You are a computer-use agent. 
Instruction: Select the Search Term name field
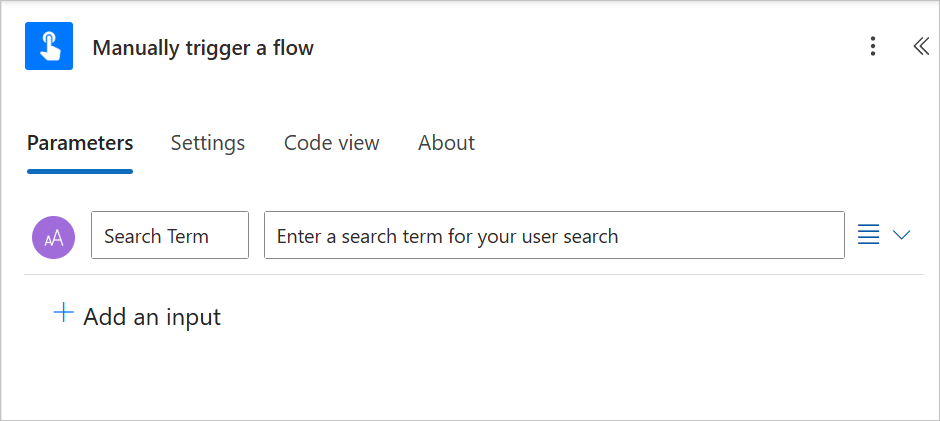click(x=170, y=235)
